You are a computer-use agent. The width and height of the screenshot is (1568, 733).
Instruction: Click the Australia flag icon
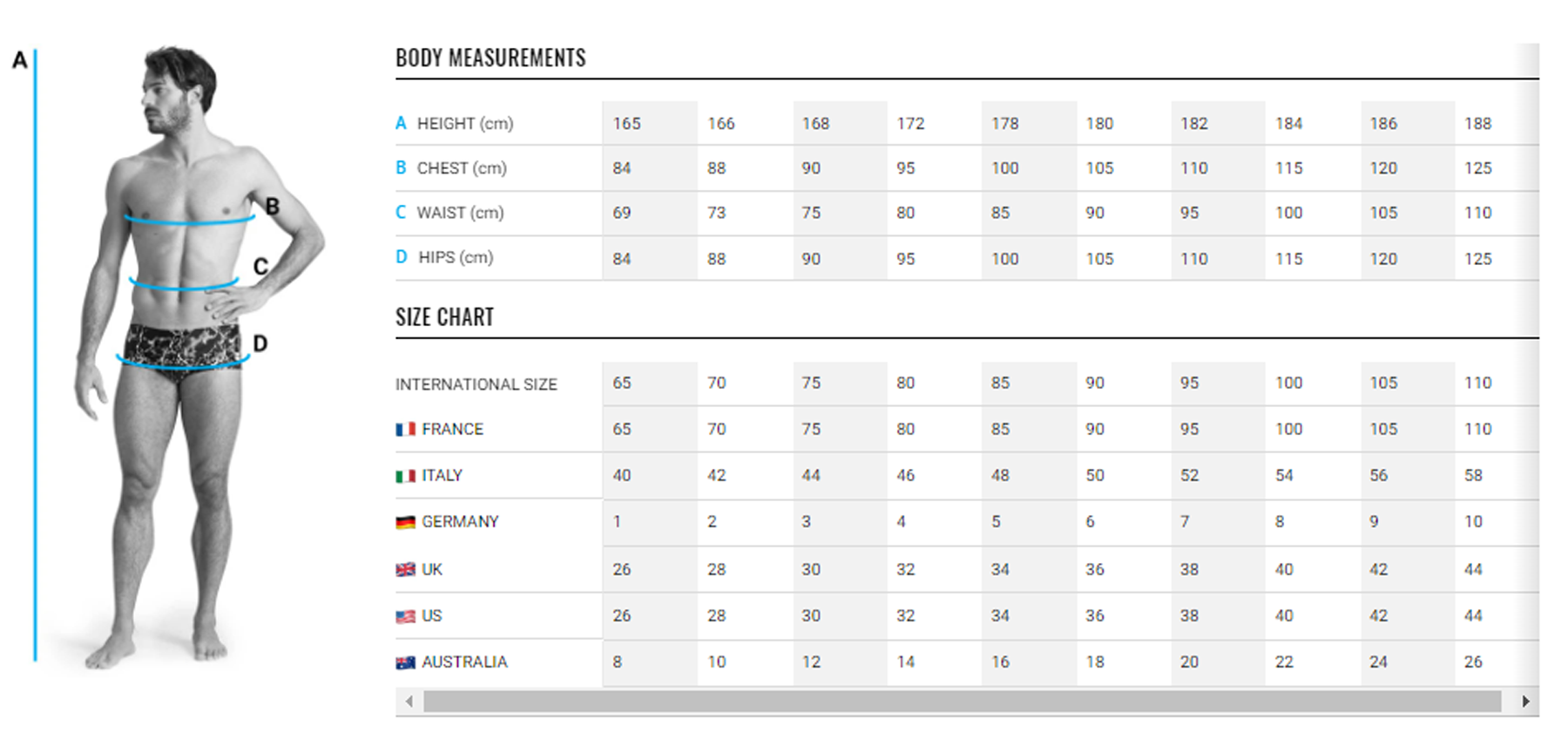coord(405,662)
